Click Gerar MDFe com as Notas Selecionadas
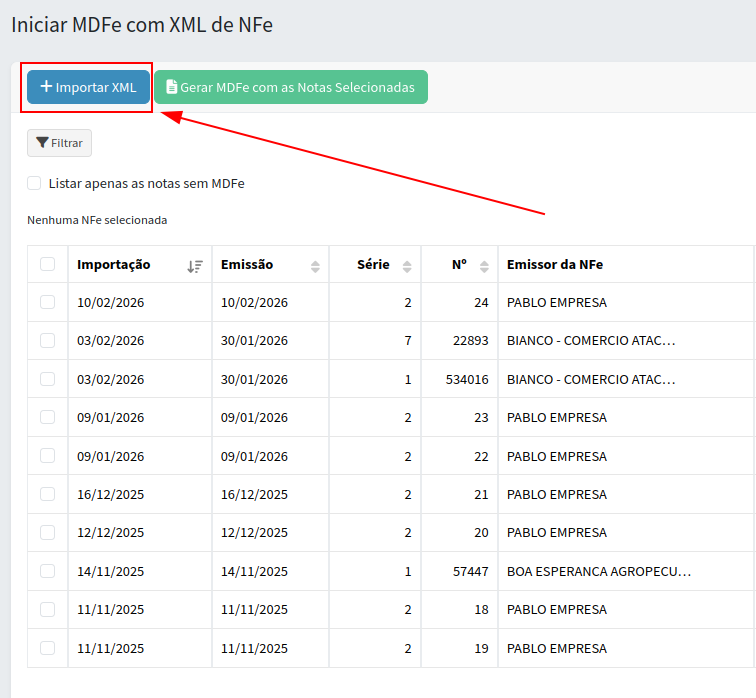This screenshot has height=698, width=756. coord(290,87)
